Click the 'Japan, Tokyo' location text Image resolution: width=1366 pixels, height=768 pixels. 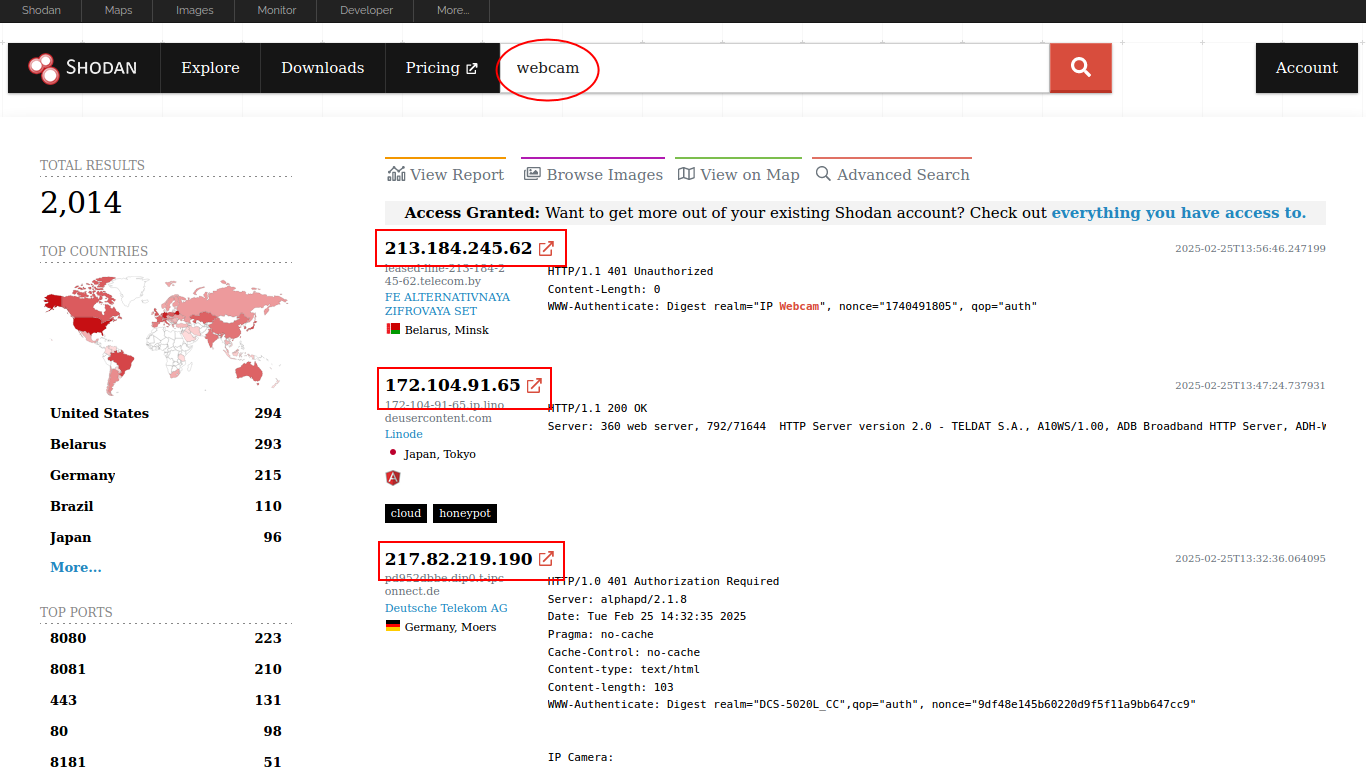[440, 454]
